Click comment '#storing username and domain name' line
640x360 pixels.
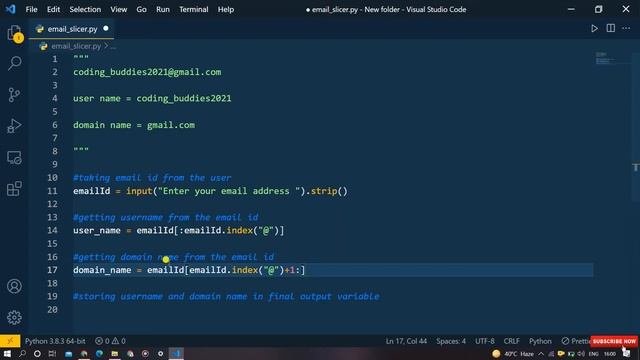point(226,297)
